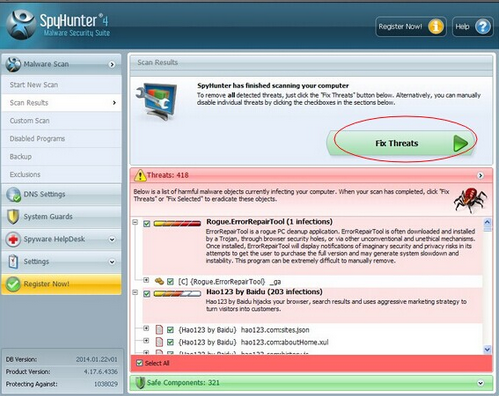
Task: Click the green arrow on Fix Threats
Action: coord(461,144)
